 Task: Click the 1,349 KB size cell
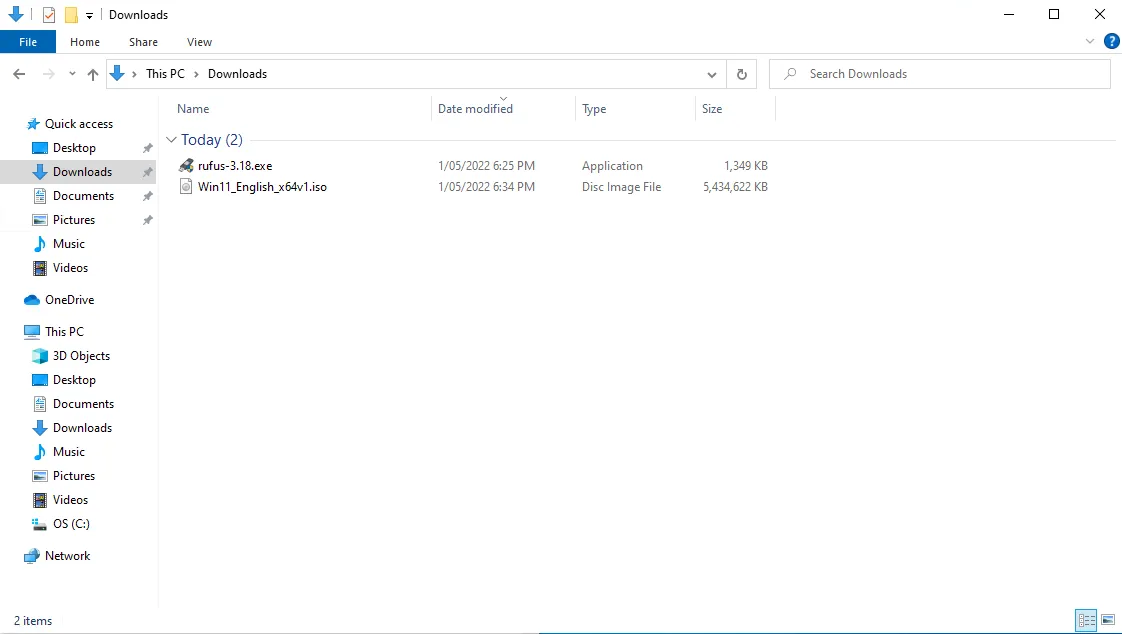pos(746,165)
